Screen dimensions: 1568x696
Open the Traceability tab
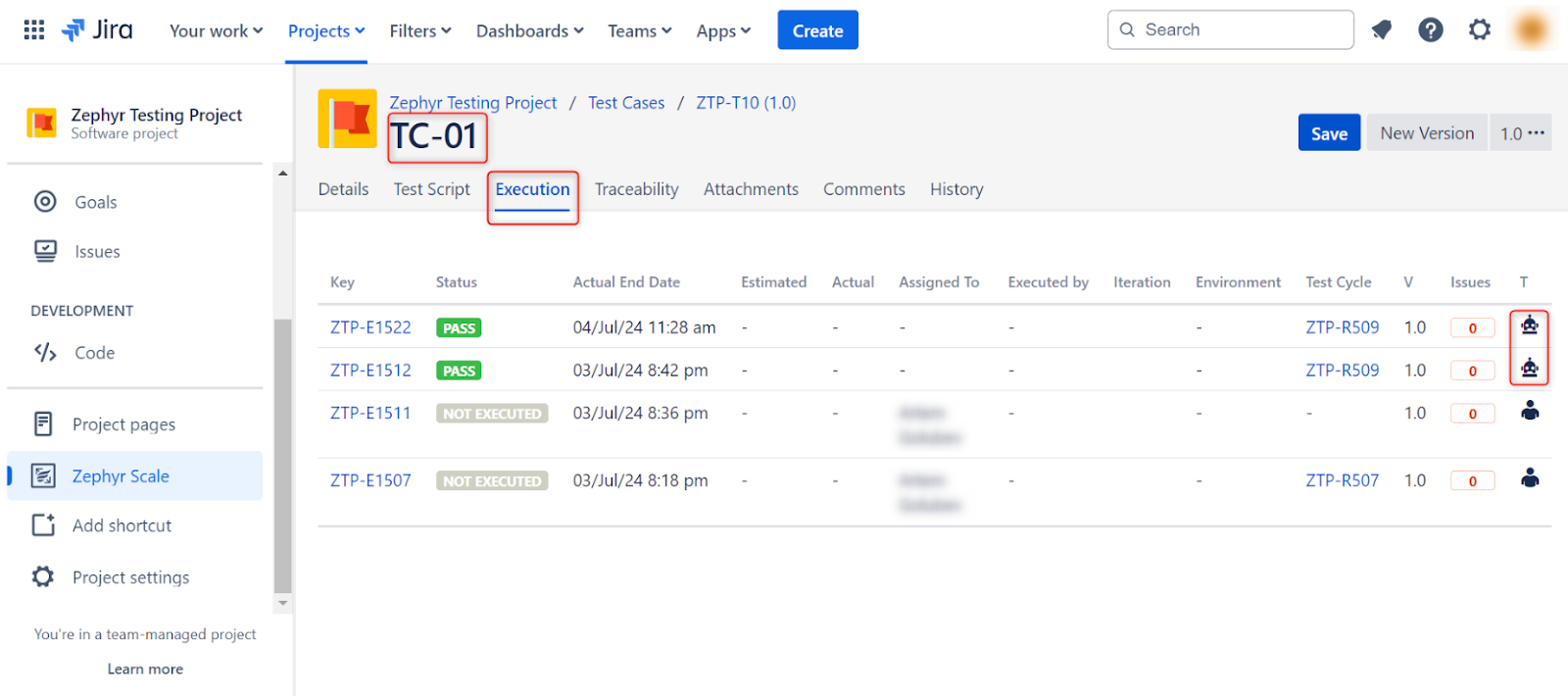click(636, 189)
